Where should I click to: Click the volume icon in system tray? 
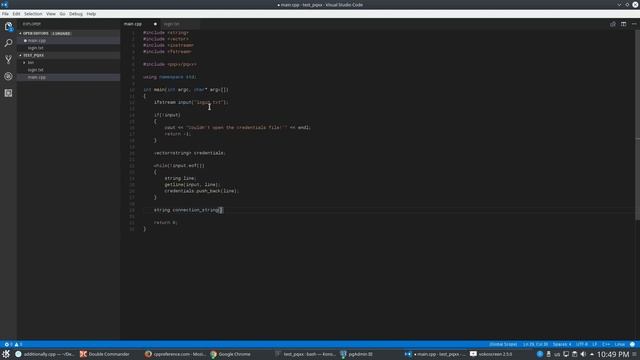click(583, 354)
